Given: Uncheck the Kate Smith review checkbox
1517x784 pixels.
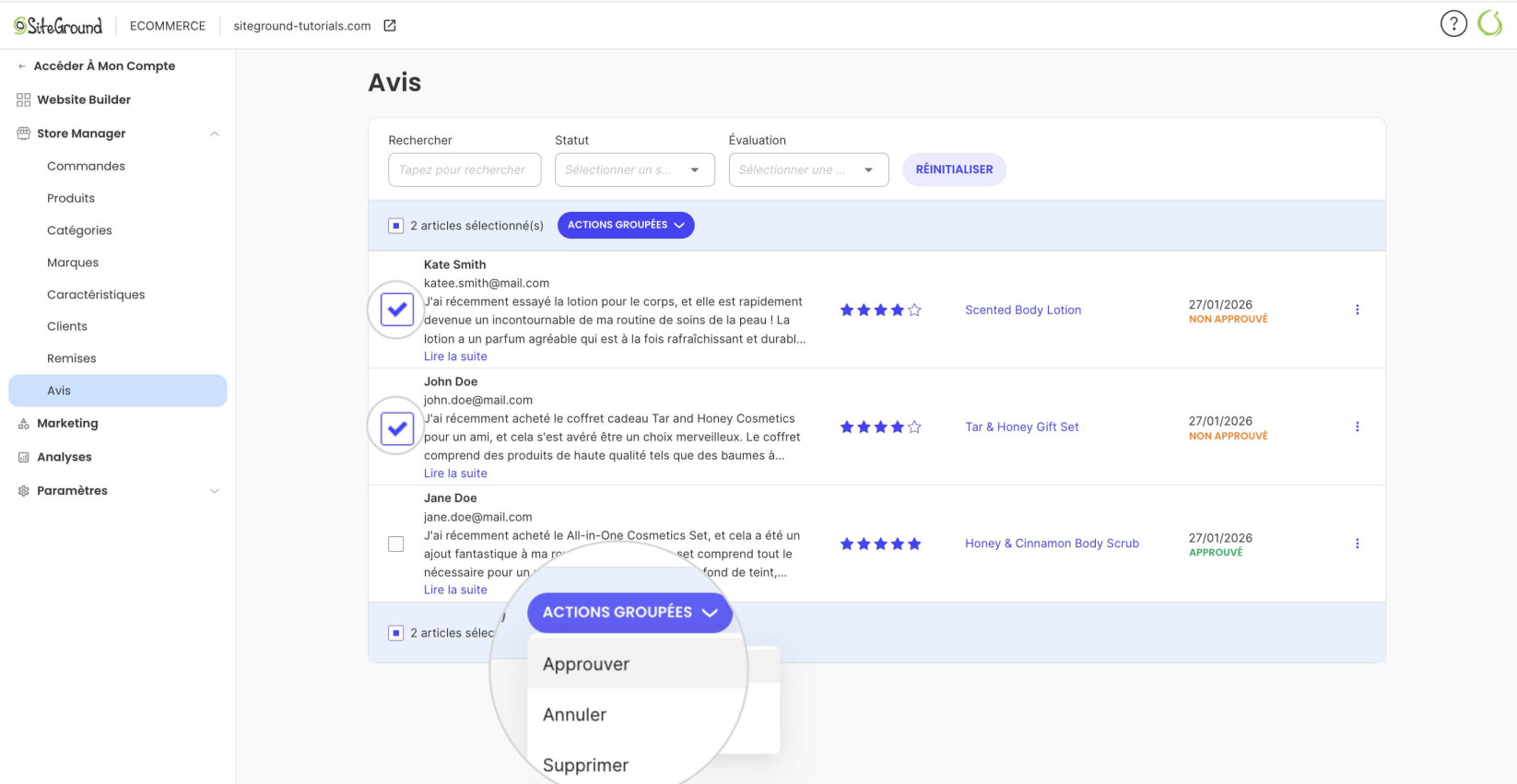Looking at the screenshot, I should point(397,310).
